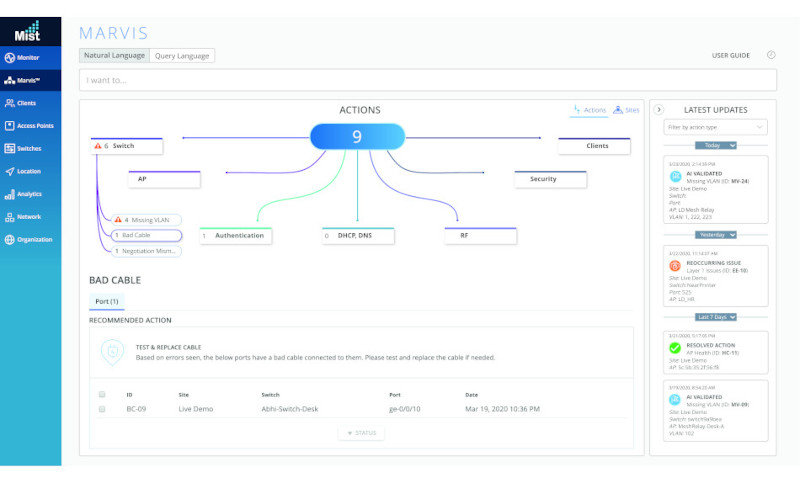Select the Location sidebar icon
Screen dimensions: 800x483
(x=10, y=171)
